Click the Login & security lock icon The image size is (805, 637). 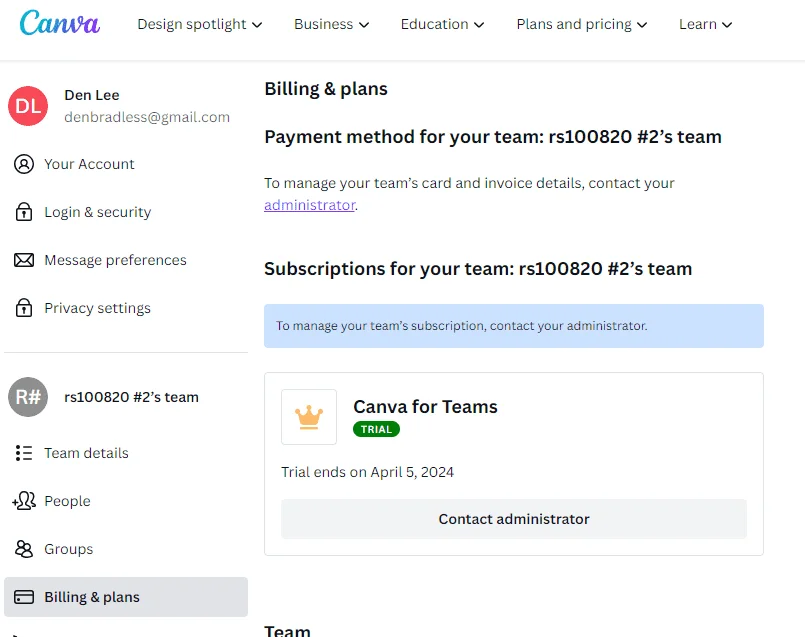[x=24, y=211]
